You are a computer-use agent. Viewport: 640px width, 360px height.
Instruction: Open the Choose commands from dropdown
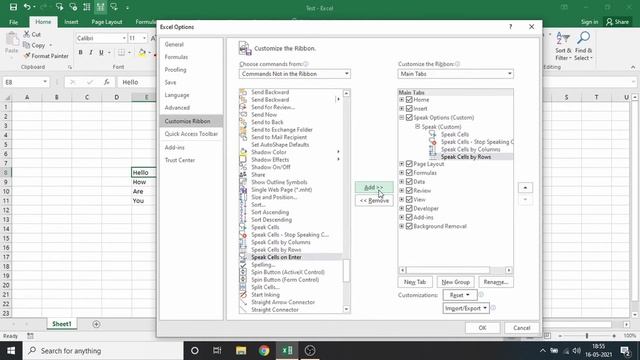point(295,74)
